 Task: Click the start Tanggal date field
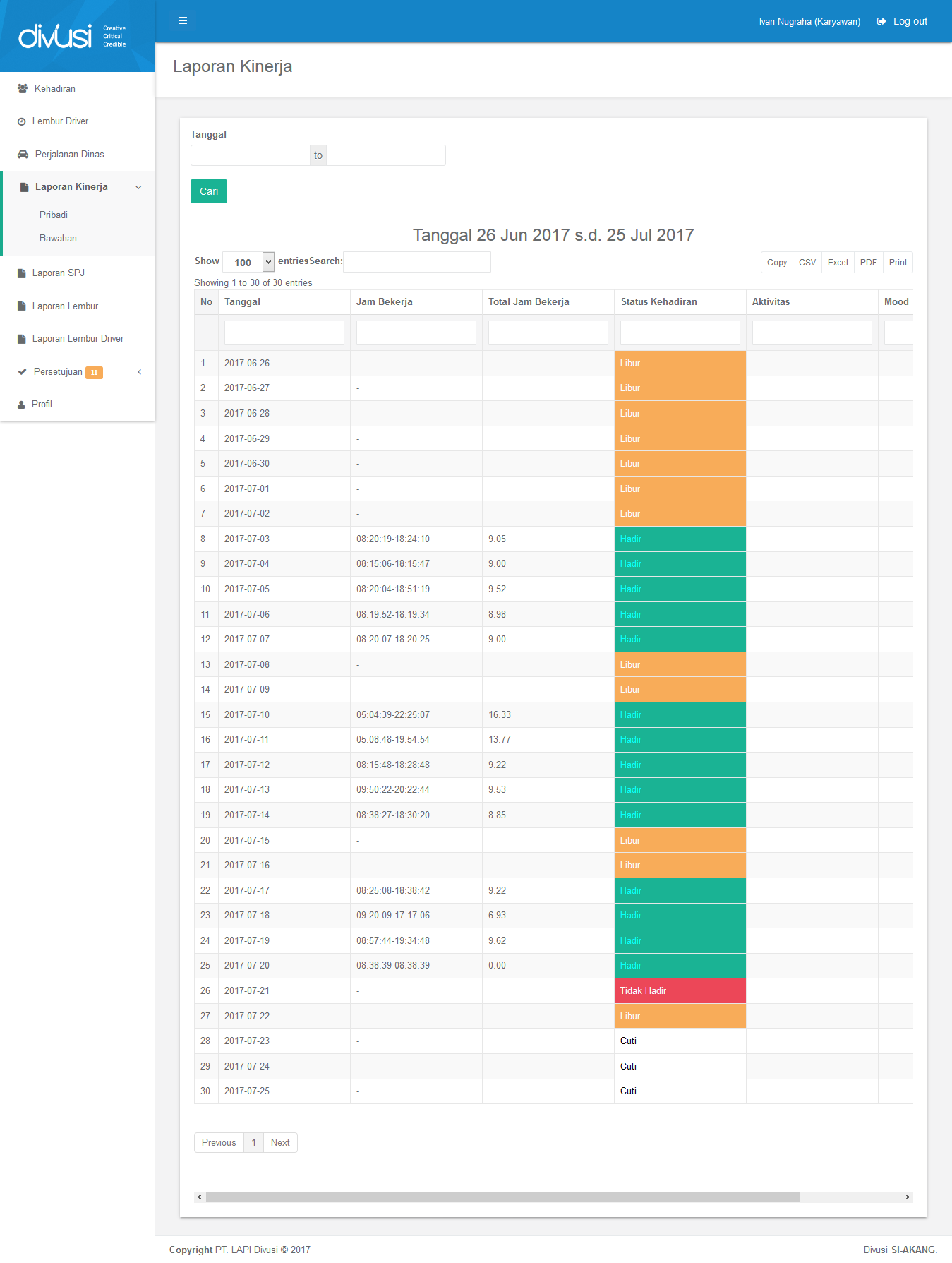click(x=250, y=155)
